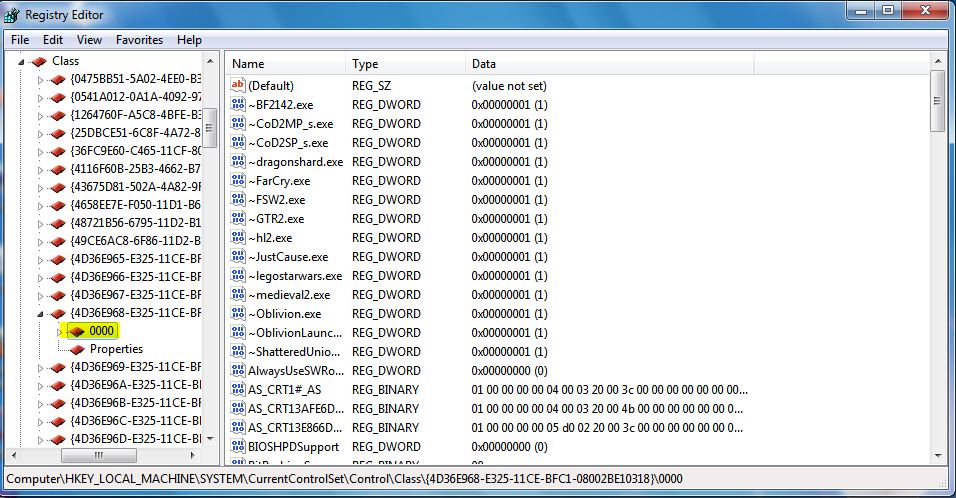This screenshot has width=956, height=498.
Task: Click the ~CoD2MP_s.exe value icon
Action: [238, 123]
